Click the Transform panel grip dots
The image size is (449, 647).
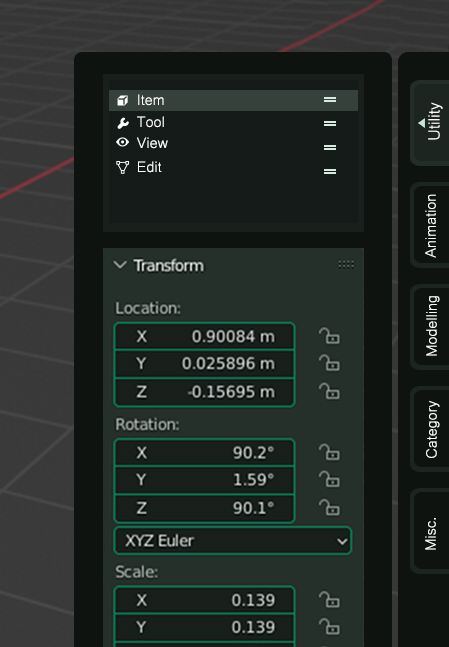point(346,264)
